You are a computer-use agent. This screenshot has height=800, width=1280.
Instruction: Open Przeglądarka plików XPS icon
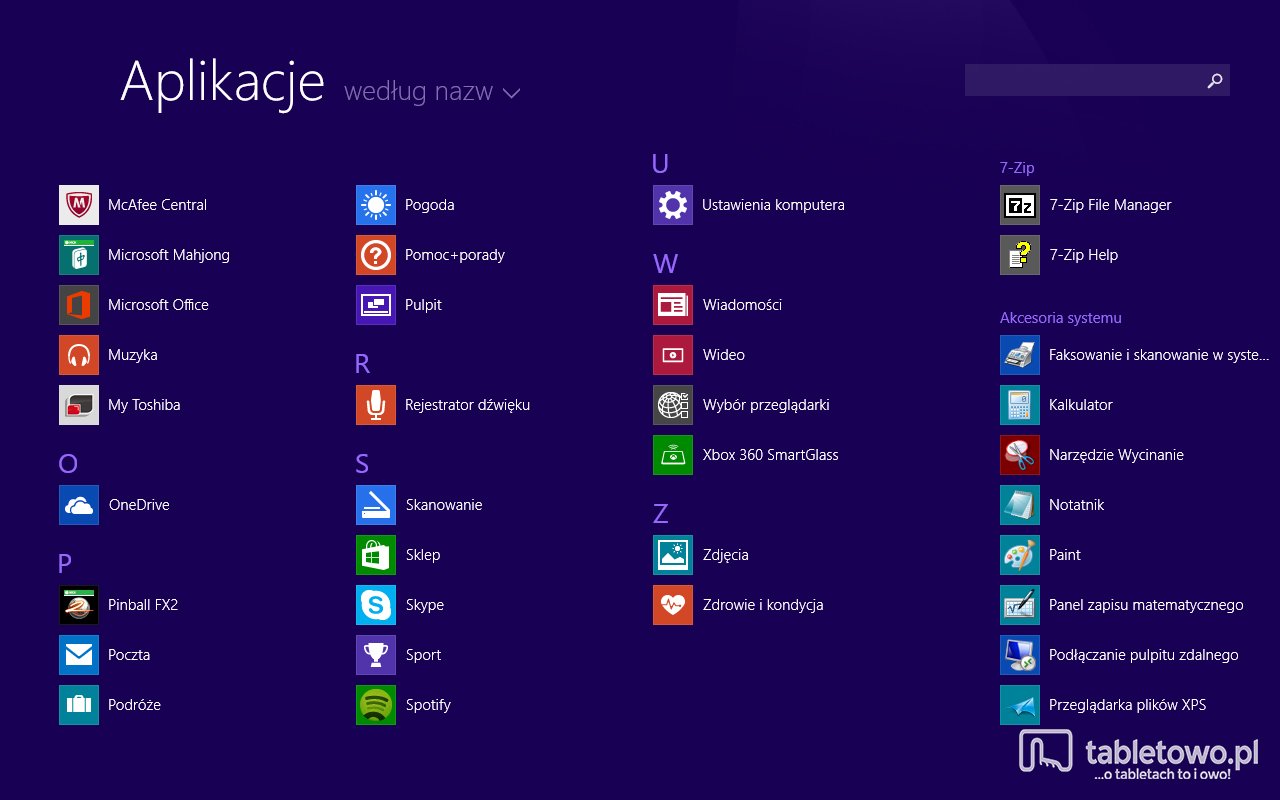click(x=1020, y=705)
